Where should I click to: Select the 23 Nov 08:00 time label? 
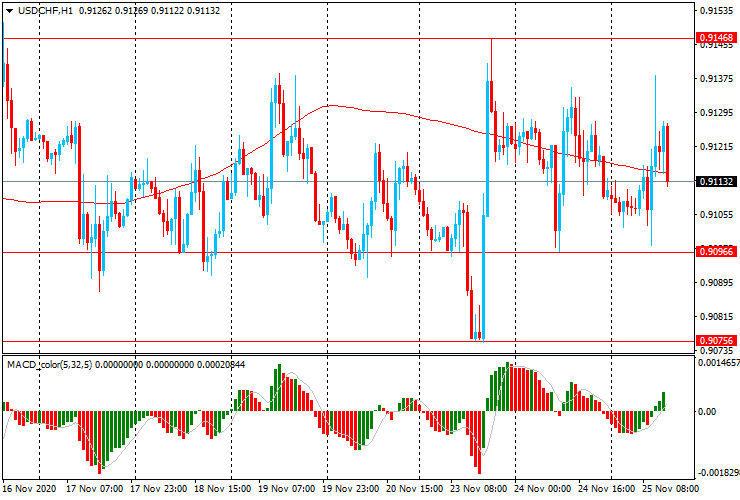point(482,490)
